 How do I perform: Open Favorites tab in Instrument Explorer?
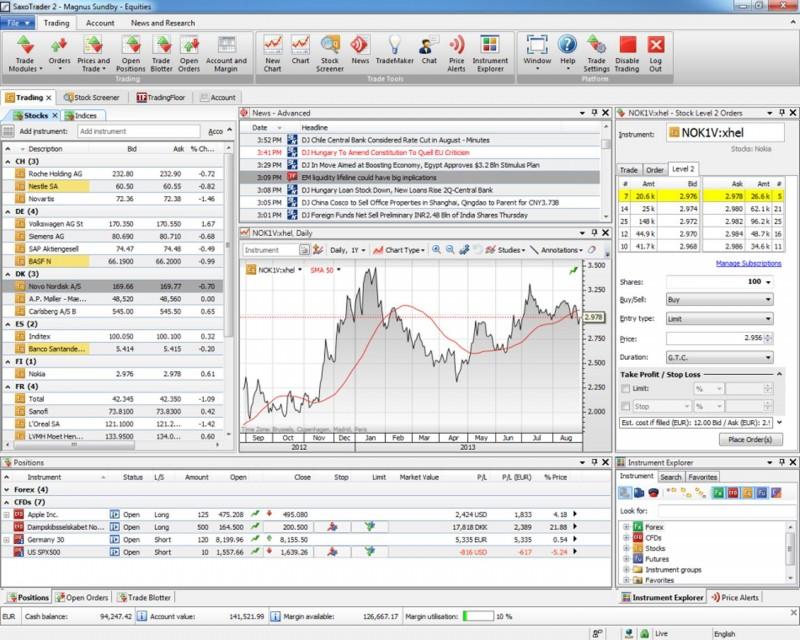(702, 477)
